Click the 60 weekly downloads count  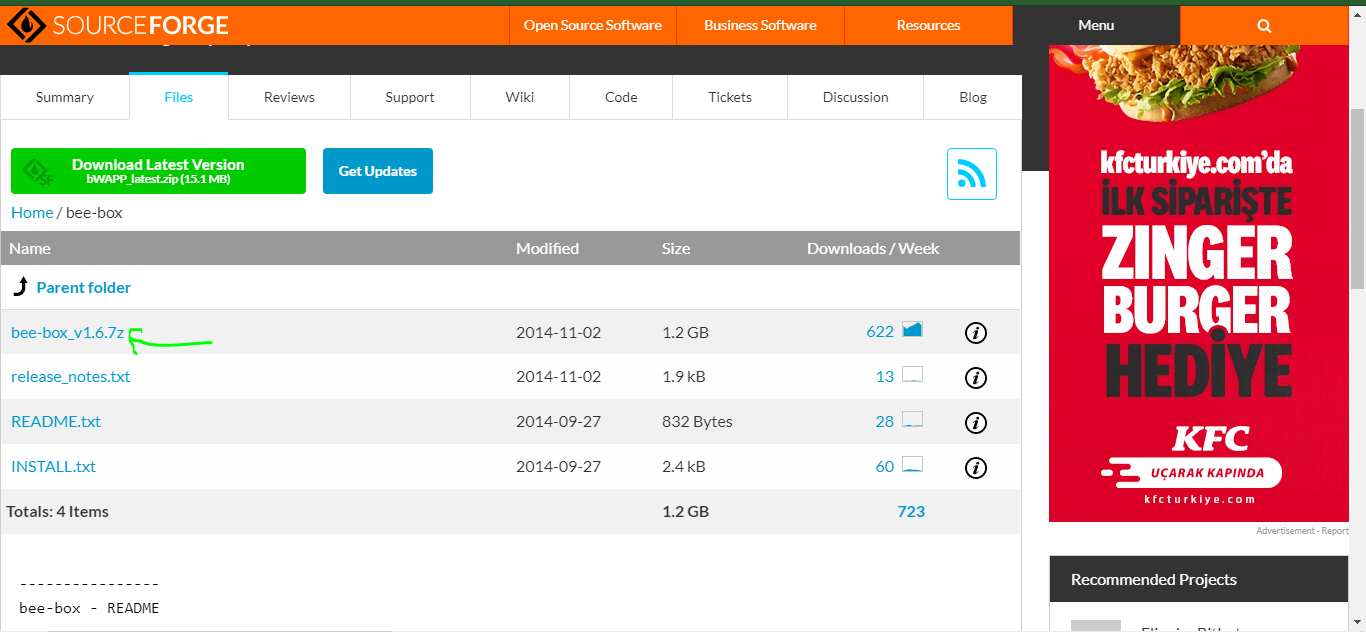tap(885, 467)
